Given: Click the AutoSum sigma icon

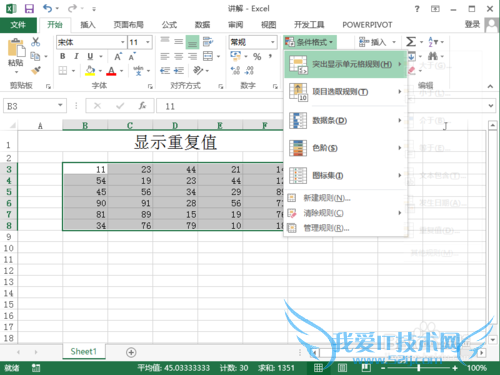Looking at the screenshot, I should pos(411,42).
